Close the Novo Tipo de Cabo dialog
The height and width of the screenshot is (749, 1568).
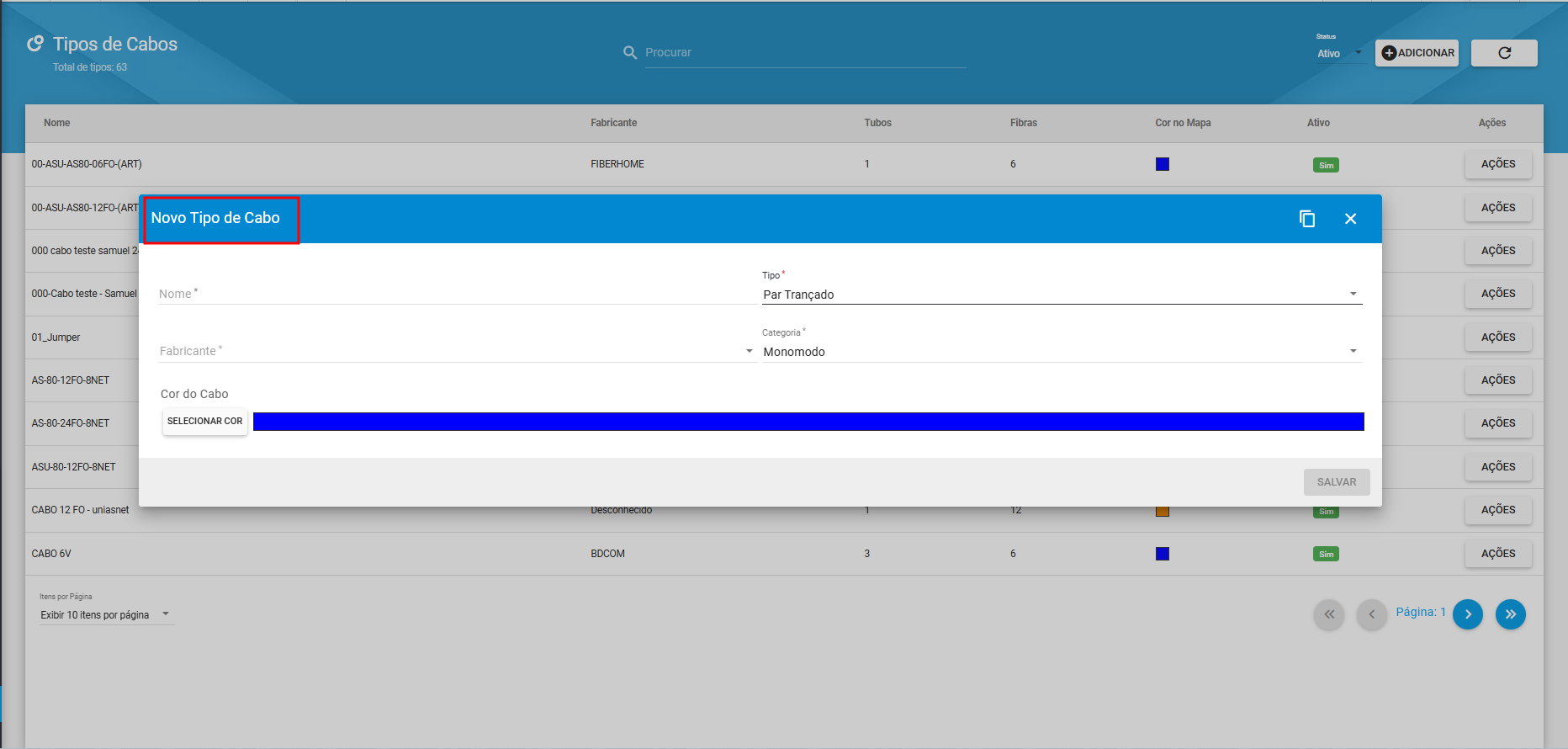tap(1351, 219)
